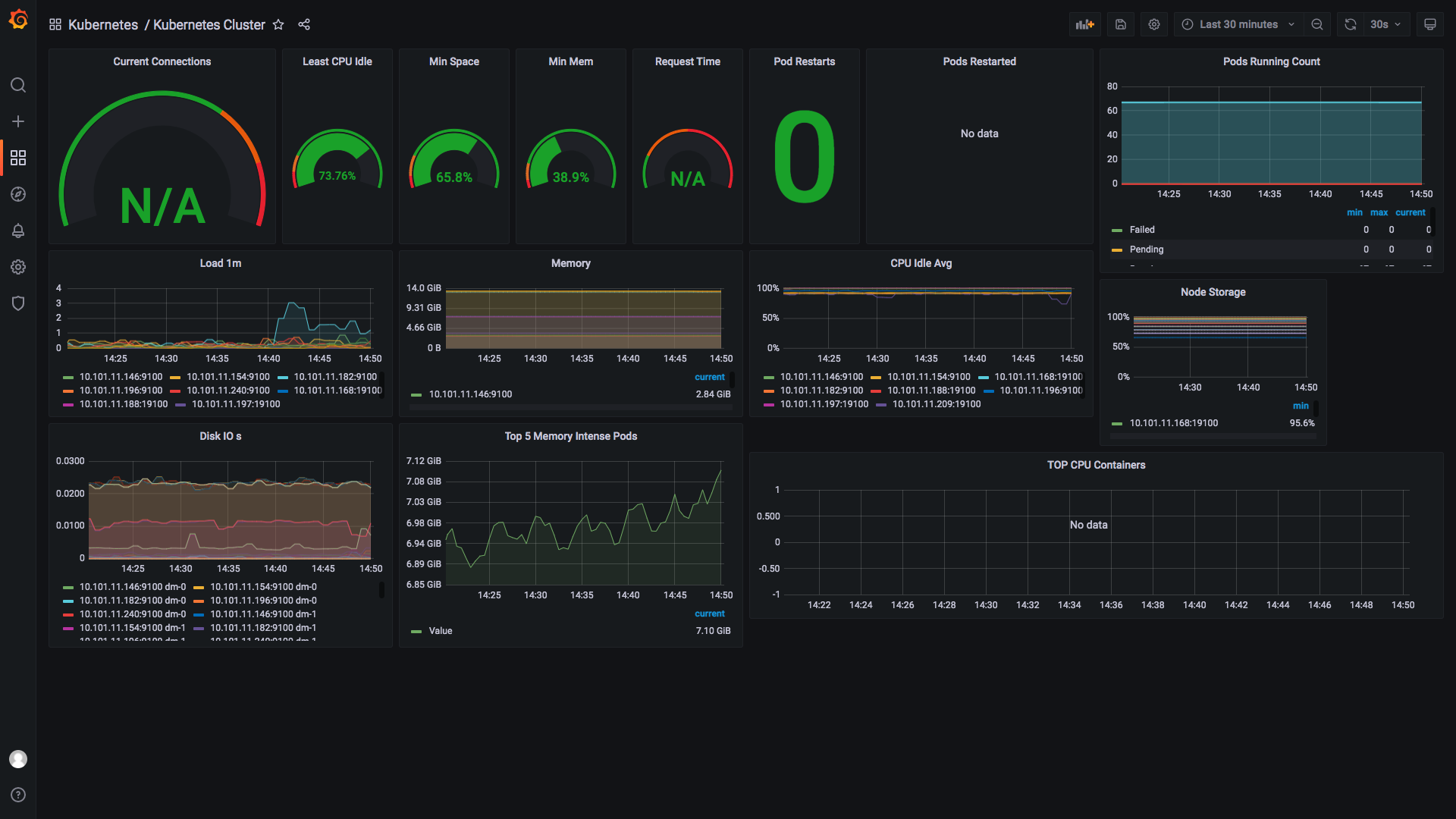The width and height of the screenshot is (1456, 819).
Task: Click the Grafana logo home icon
Action: click(x=18, y=20)
